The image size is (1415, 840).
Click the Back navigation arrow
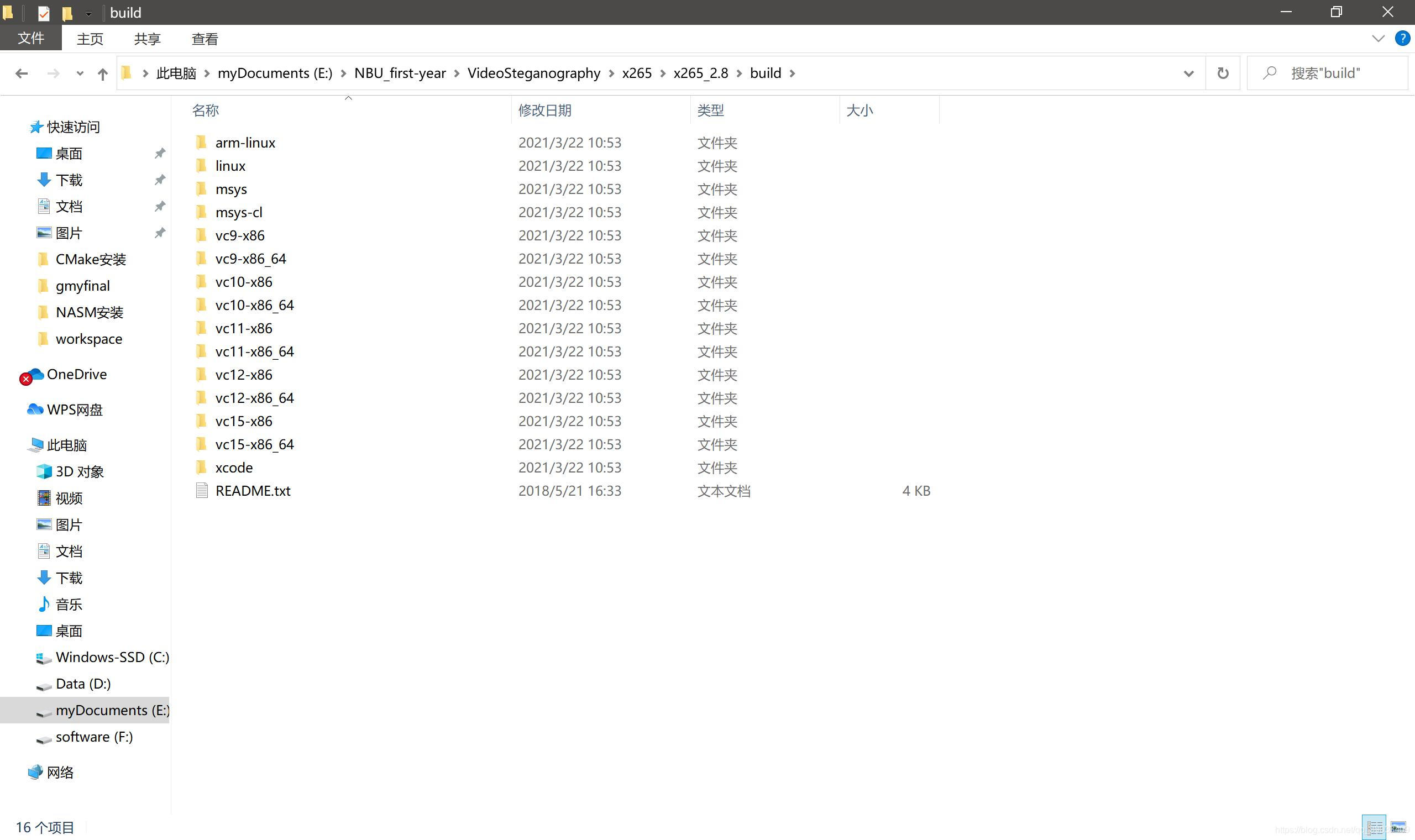(x=22, y=73)
